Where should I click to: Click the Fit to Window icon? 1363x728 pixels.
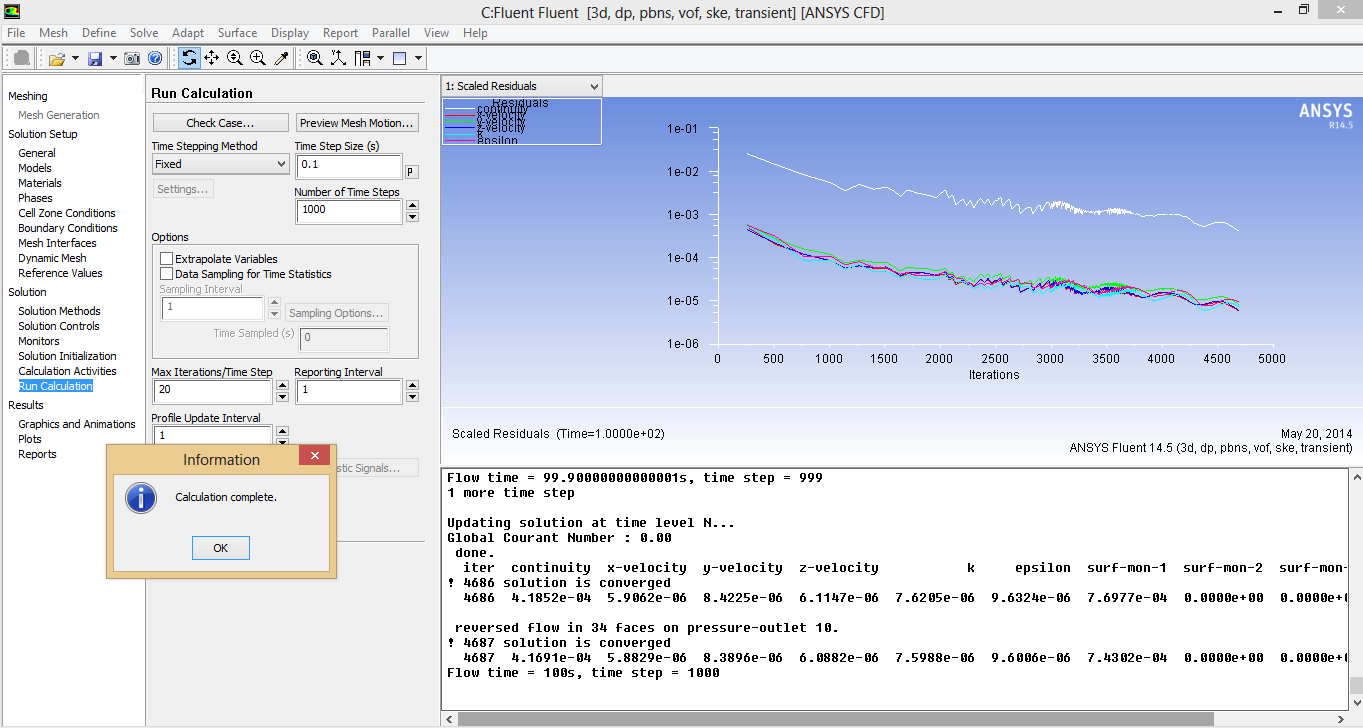314,58
